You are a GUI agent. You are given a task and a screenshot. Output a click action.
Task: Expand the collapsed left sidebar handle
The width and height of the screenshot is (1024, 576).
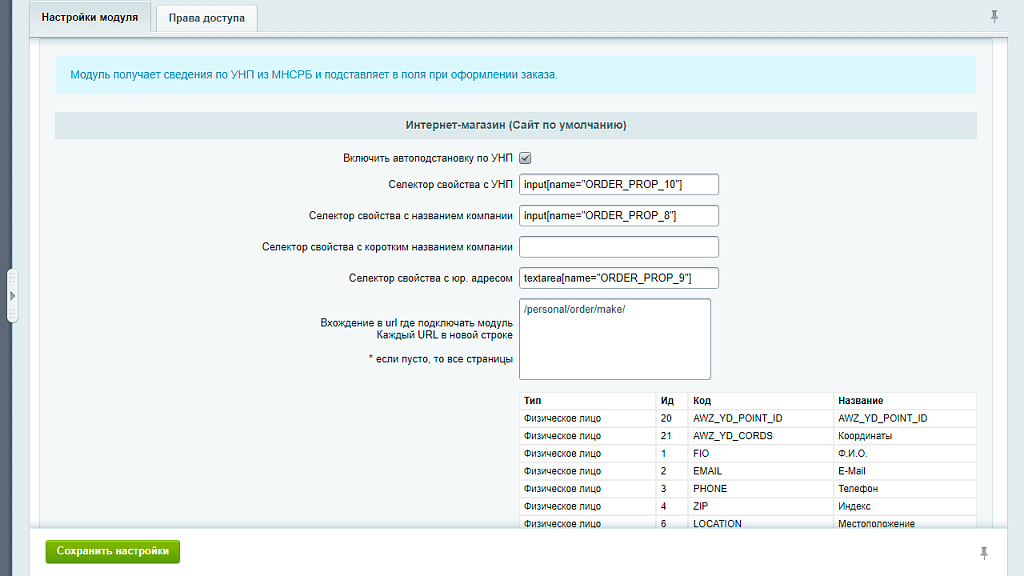(12, 296)
